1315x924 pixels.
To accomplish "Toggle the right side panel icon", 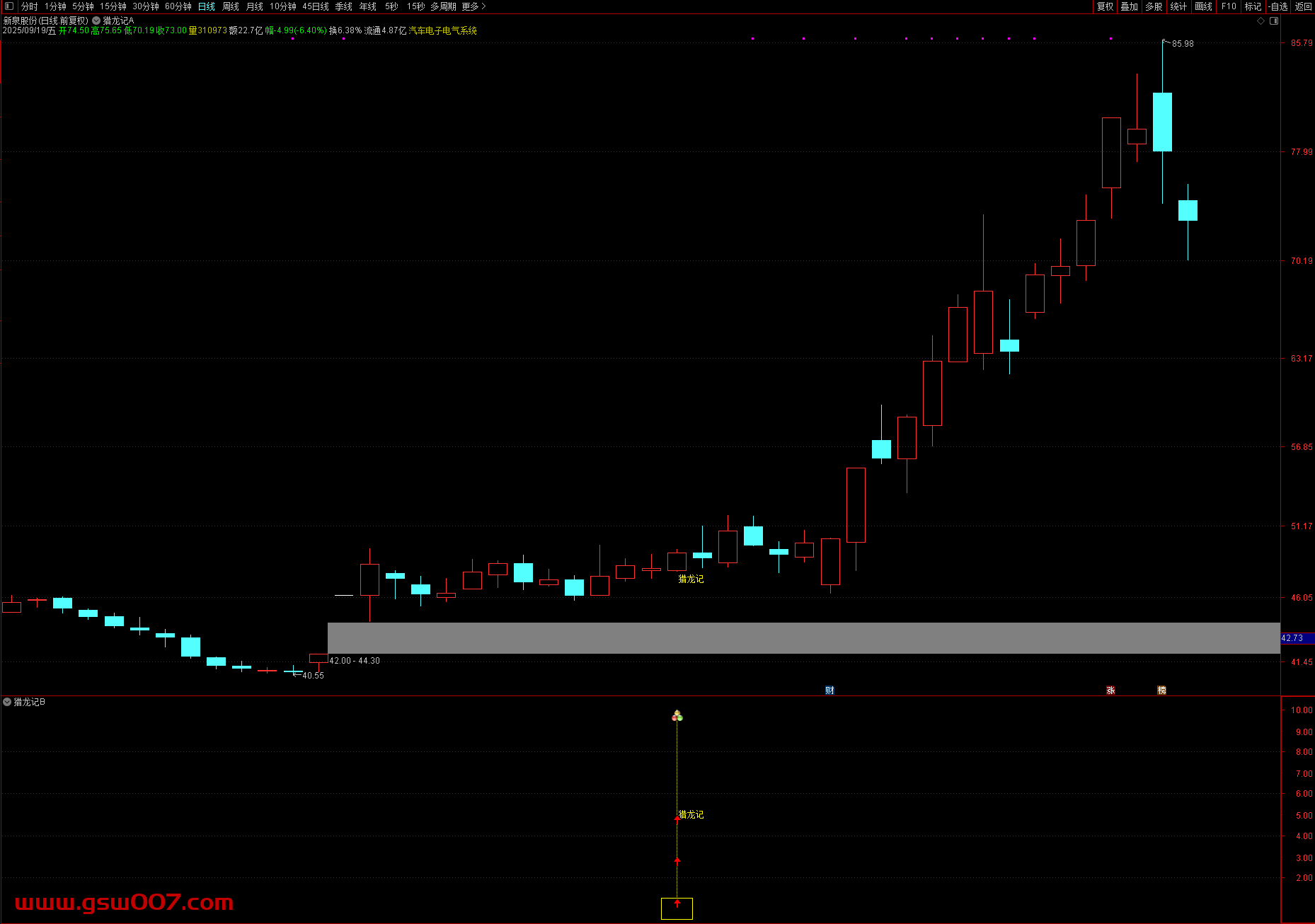I will (x=1274, y=21).
